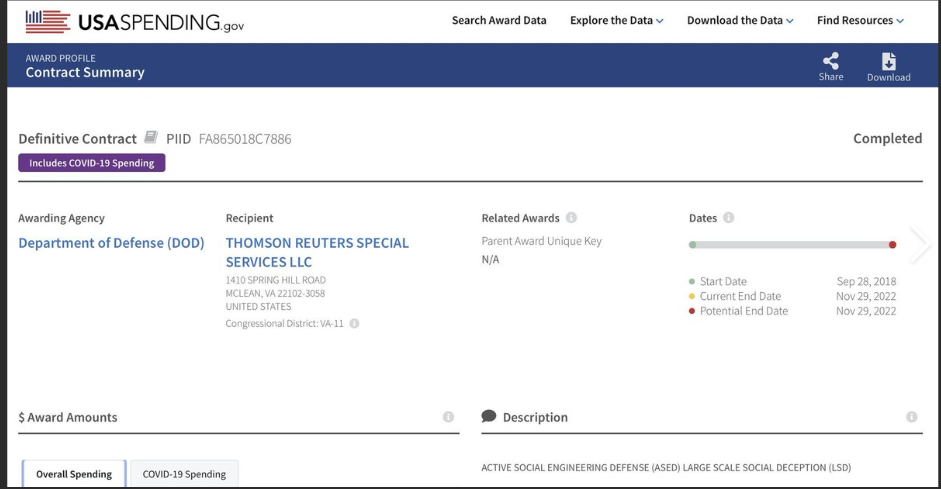Open Department of Defense (DOD) agency link

(x=111, y=243)
